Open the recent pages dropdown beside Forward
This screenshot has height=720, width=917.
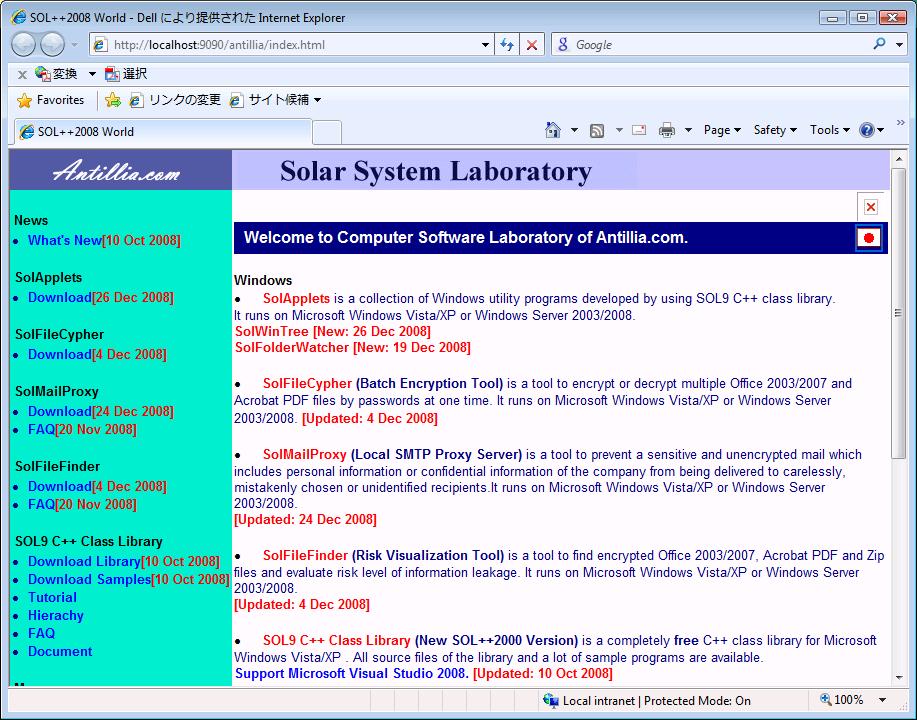click(74, 44)
